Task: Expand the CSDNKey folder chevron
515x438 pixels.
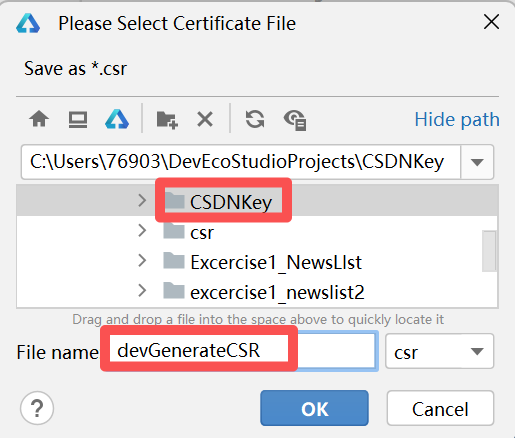Action: [142, 200]
